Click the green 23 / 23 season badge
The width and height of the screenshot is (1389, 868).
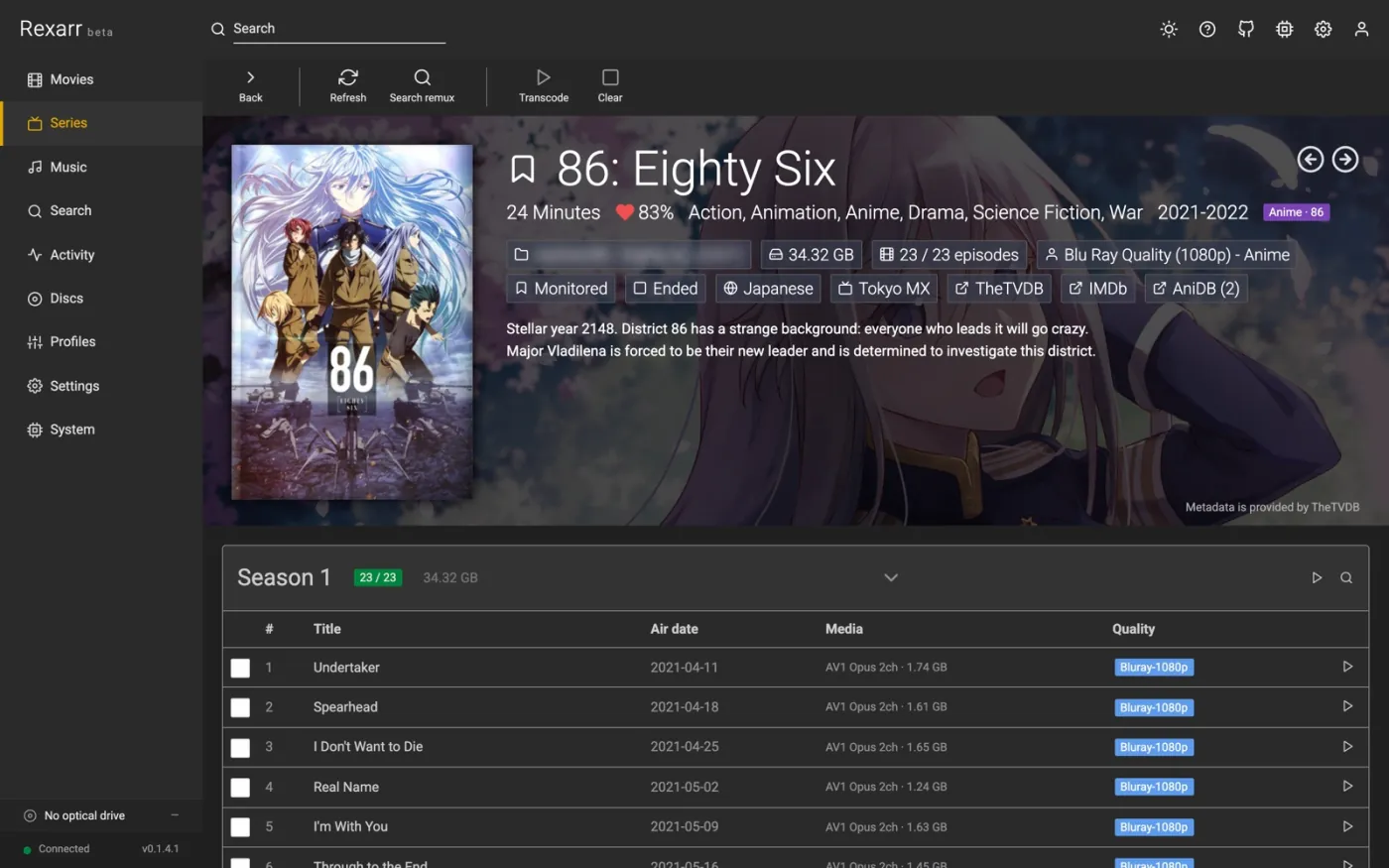(x=377, y=577)
